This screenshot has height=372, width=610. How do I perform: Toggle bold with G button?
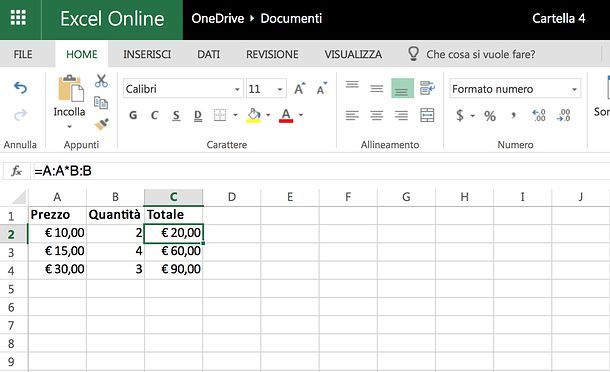tap(133, 115)
